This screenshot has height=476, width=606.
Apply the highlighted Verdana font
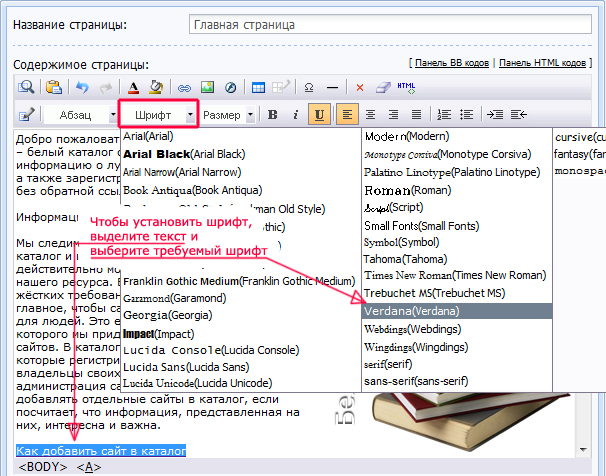[x=457, y=311]
